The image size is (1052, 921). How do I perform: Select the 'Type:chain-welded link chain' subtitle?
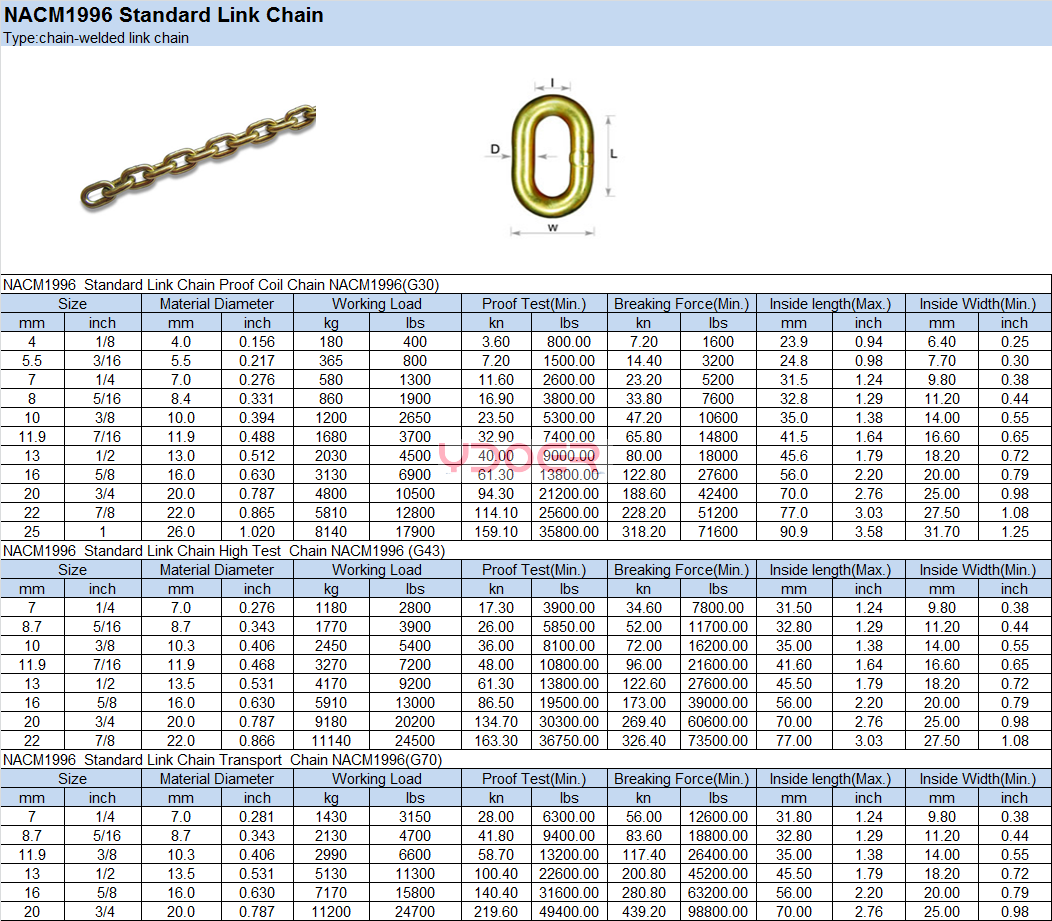[x=96, y=38]
